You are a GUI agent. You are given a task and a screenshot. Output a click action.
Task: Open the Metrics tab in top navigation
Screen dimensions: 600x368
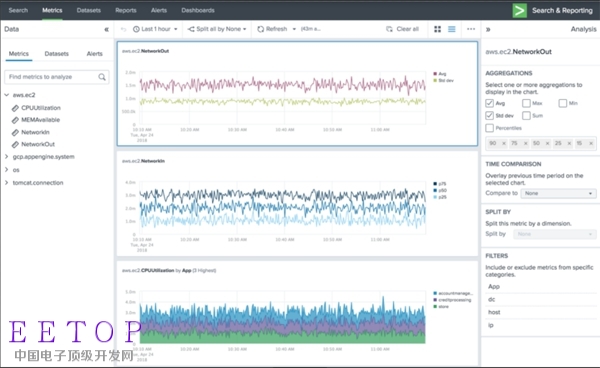(x=52, y=10)
